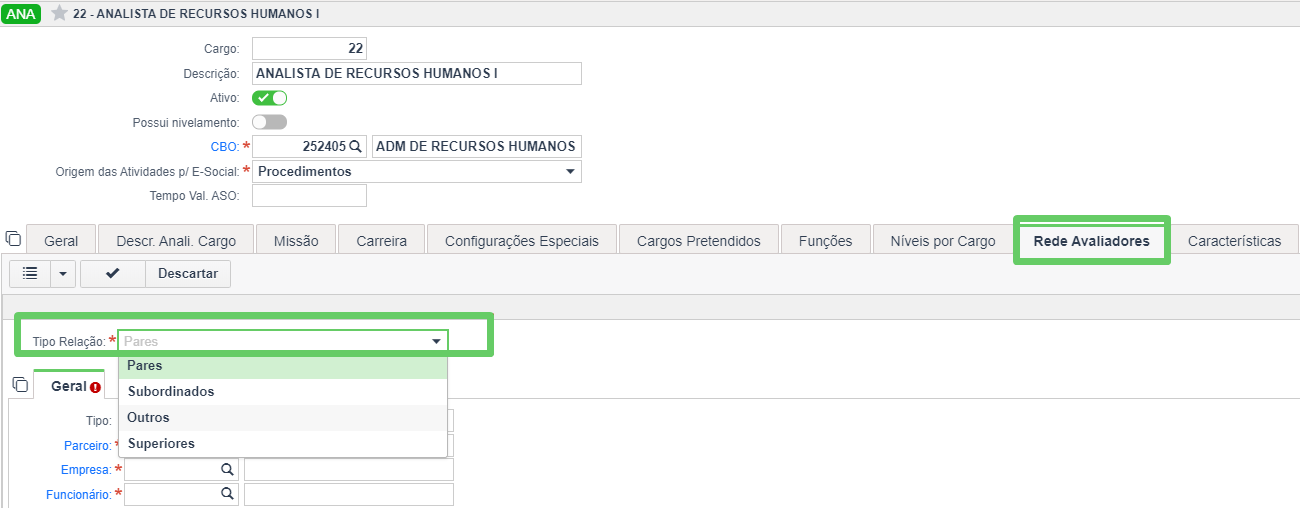Click the checkmark confirm button

[112, 273]
